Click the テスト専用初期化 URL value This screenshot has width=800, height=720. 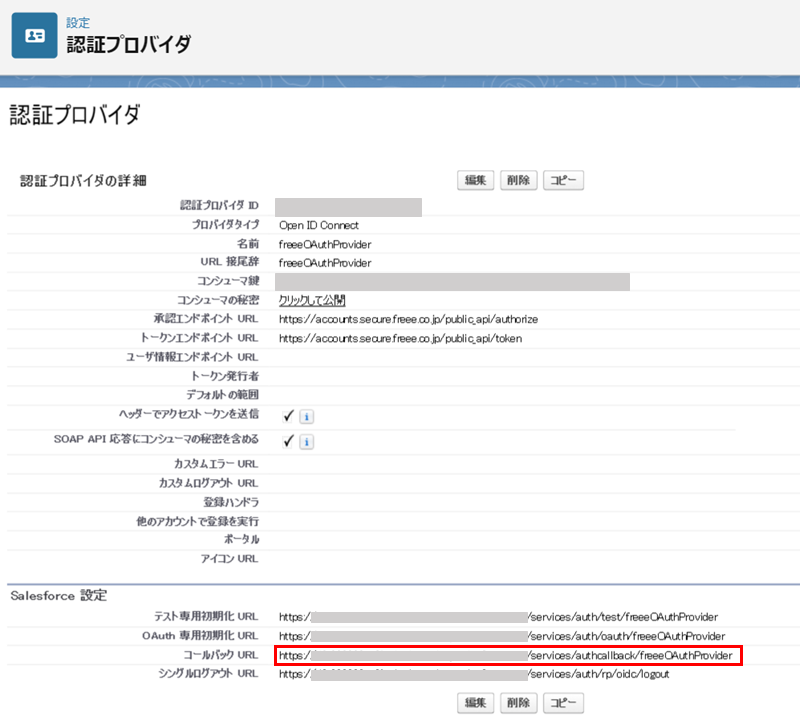pyautogui.click(x=498, y=617)
